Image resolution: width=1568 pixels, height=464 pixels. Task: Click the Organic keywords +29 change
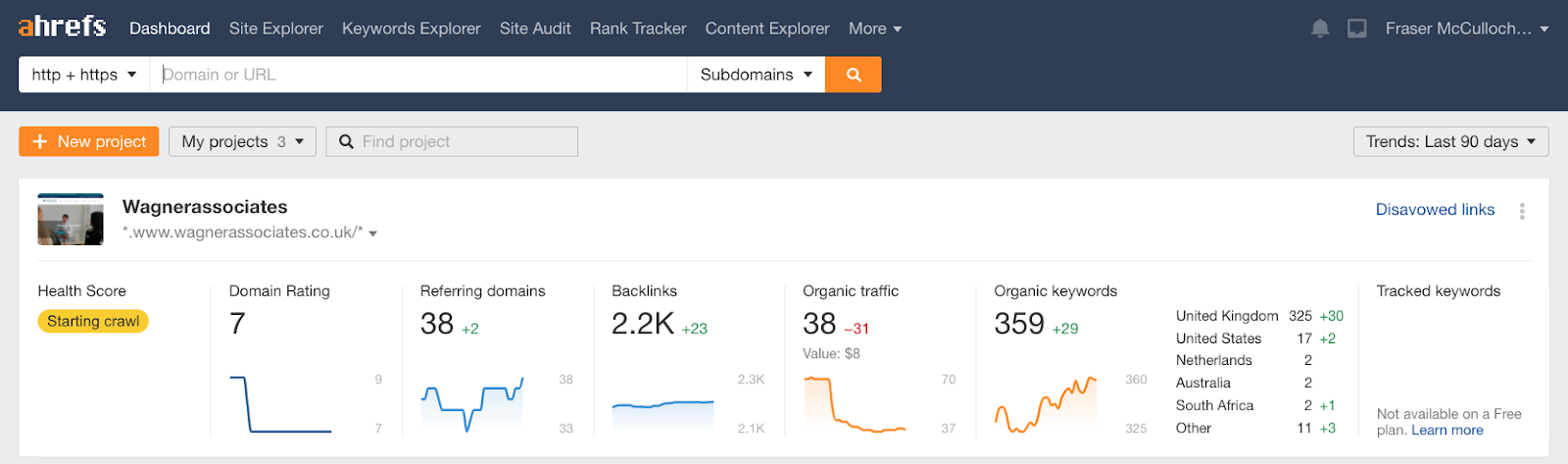coord(1065,329)
